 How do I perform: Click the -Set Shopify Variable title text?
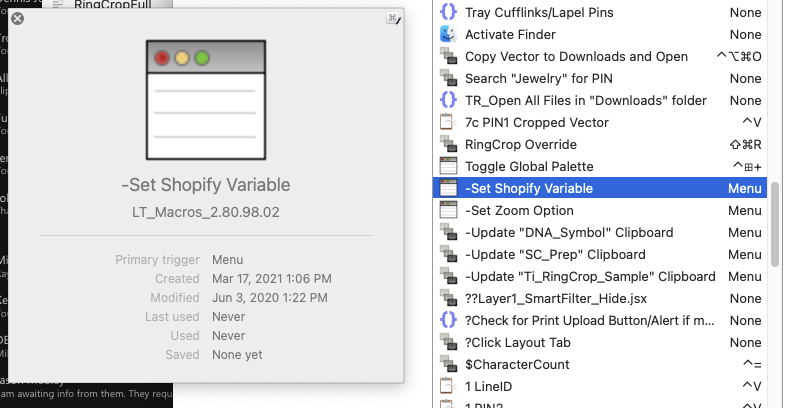[206, 185]
